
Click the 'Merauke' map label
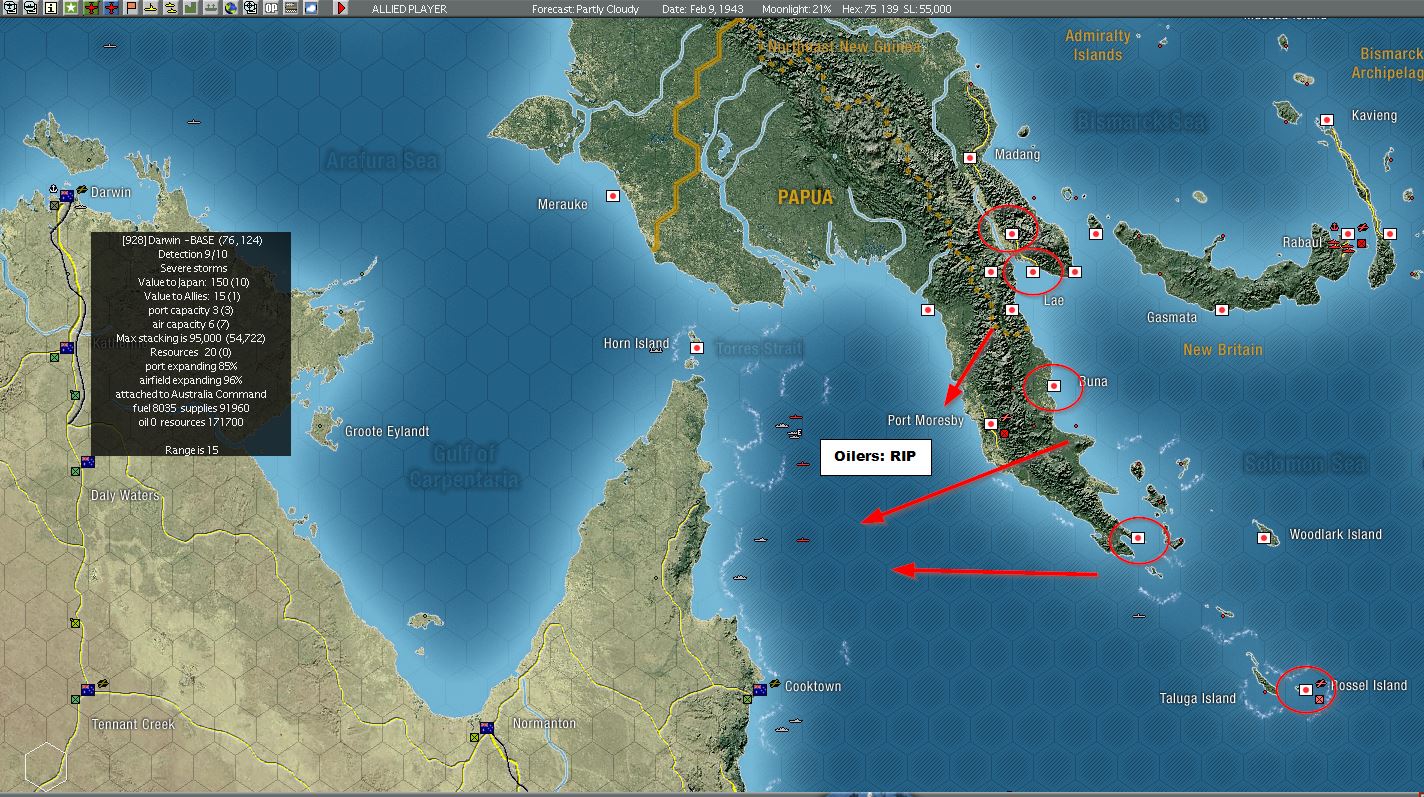[563, 204]
